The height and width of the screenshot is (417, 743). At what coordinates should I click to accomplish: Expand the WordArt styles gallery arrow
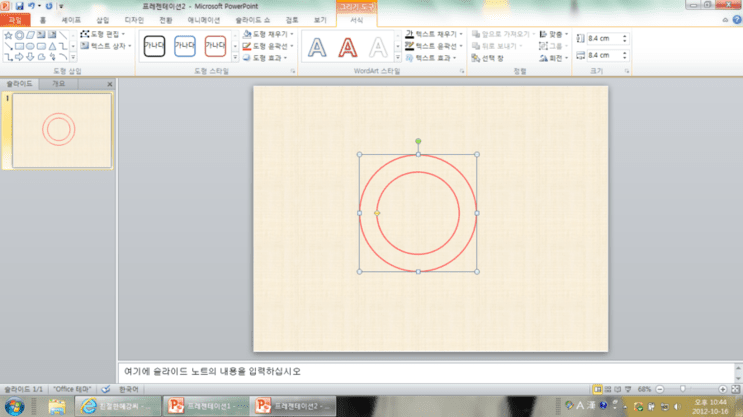(x=398, y=58)
